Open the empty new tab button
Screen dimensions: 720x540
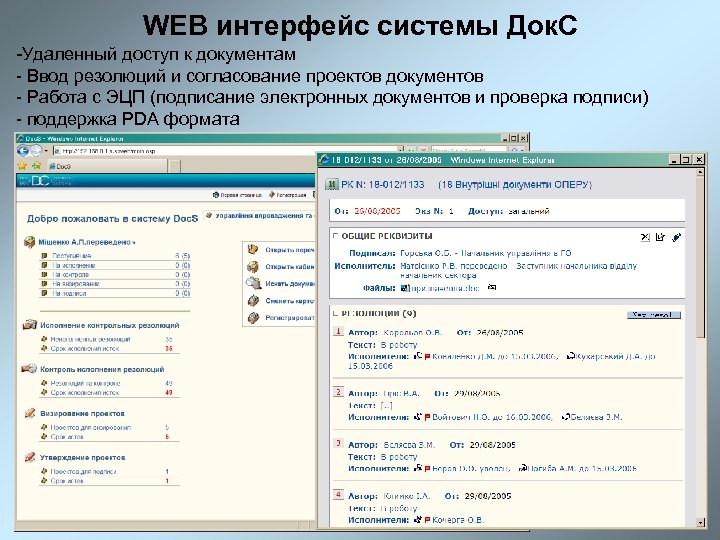click(174, 166)
